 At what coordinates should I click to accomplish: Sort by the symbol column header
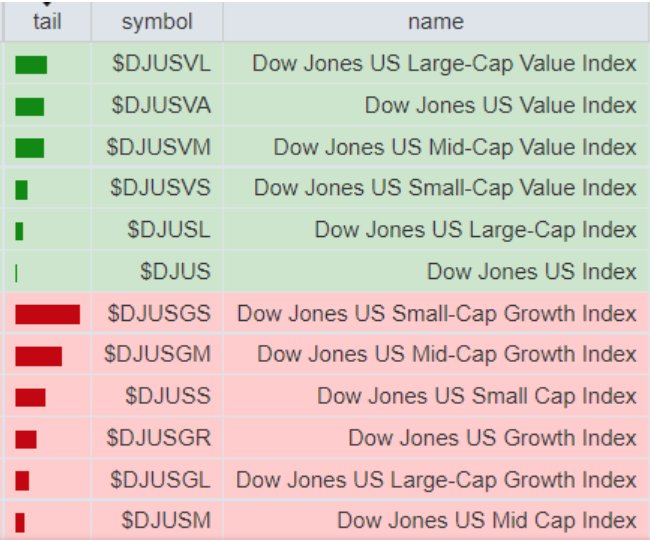coord(157,21)
